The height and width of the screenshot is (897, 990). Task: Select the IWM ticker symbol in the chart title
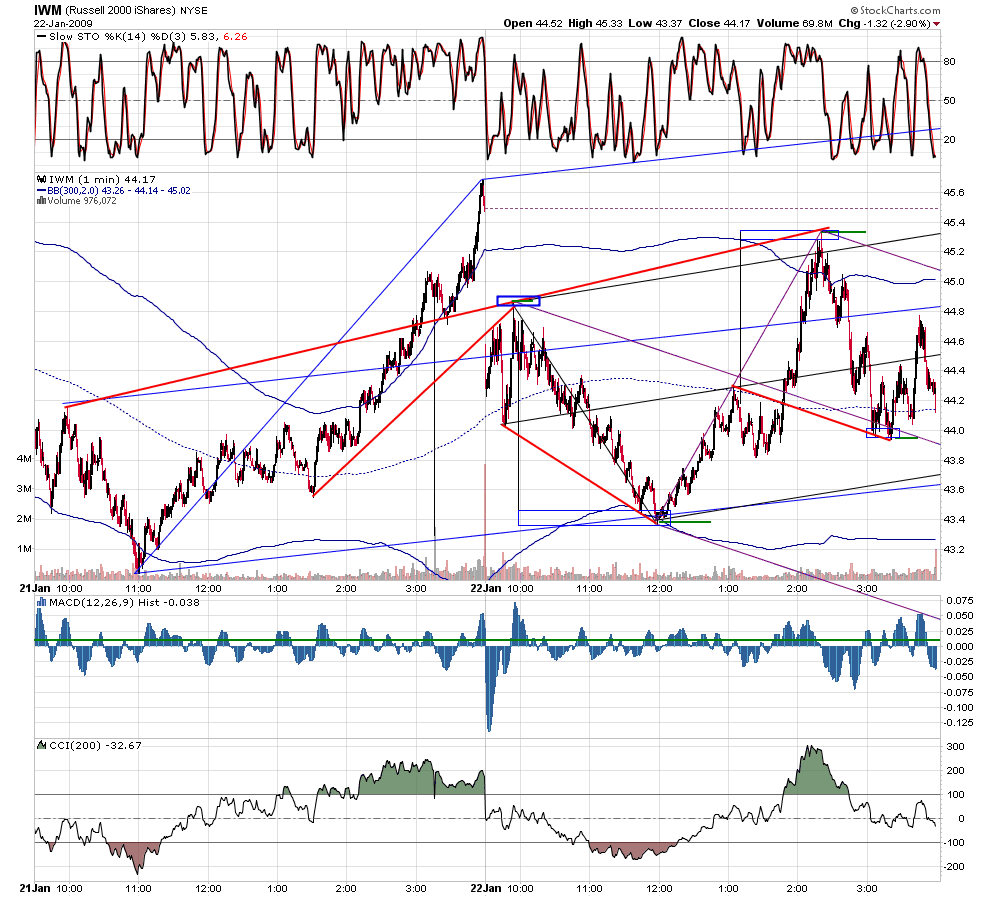click(48, 10)
